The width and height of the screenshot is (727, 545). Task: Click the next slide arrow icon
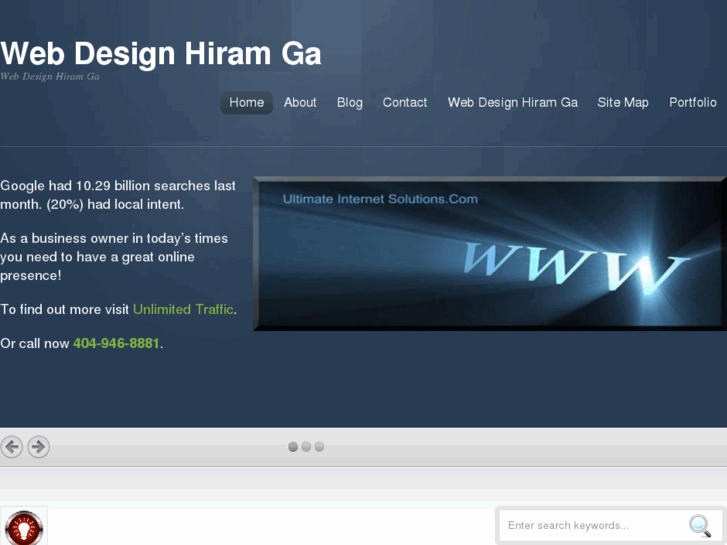(x=38, y=447)
